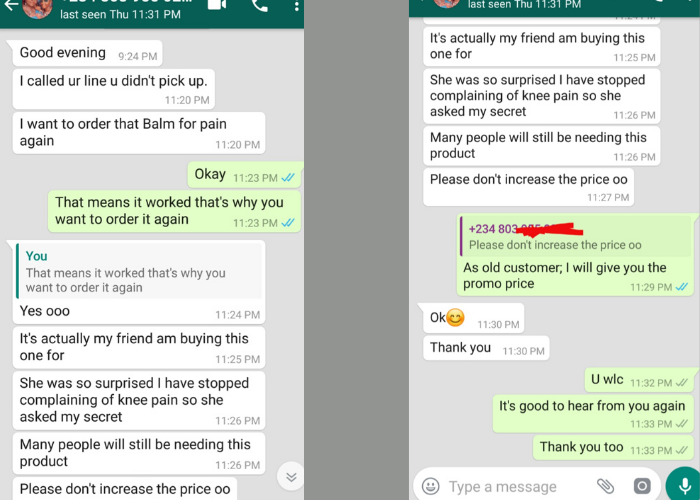Start a video call from left chat header

[217, 4]
